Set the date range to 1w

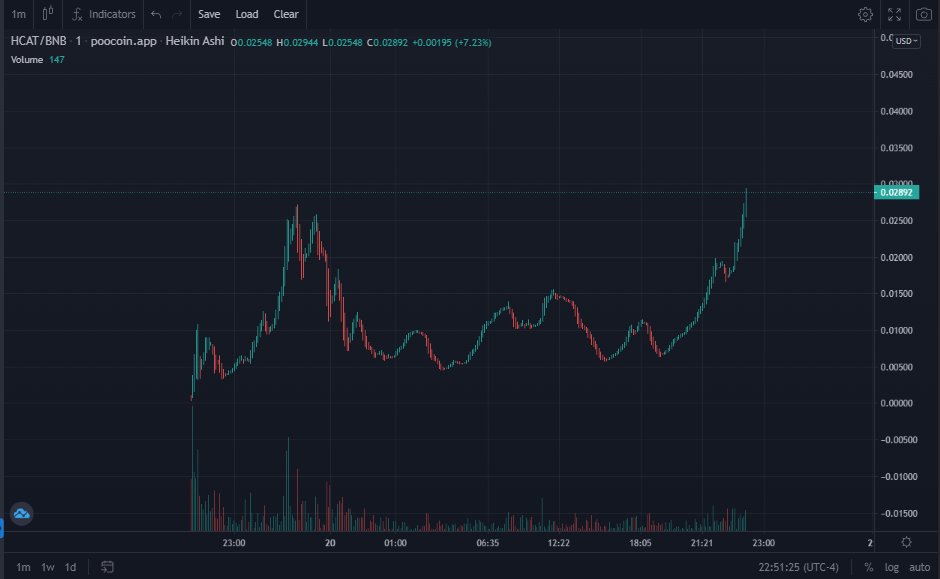[47, 567]
